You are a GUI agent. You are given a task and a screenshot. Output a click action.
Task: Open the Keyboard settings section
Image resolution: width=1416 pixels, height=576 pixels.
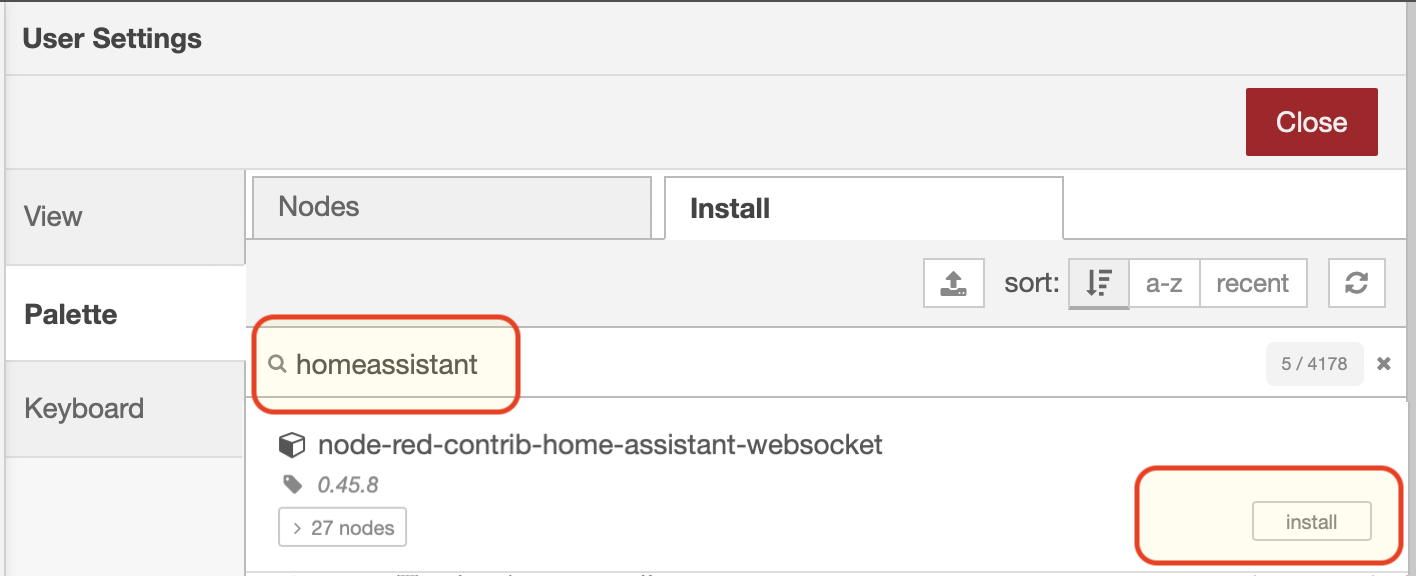point(125,409)
